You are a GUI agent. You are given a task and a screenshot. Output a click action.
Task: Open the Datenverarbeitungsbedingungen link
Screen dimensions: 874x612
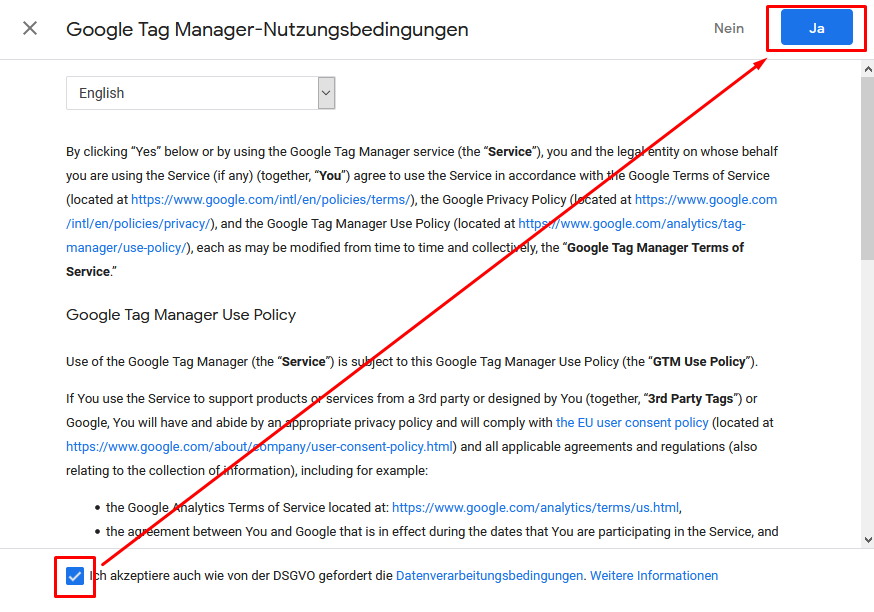pyautogui.click(x=489, y=576)
